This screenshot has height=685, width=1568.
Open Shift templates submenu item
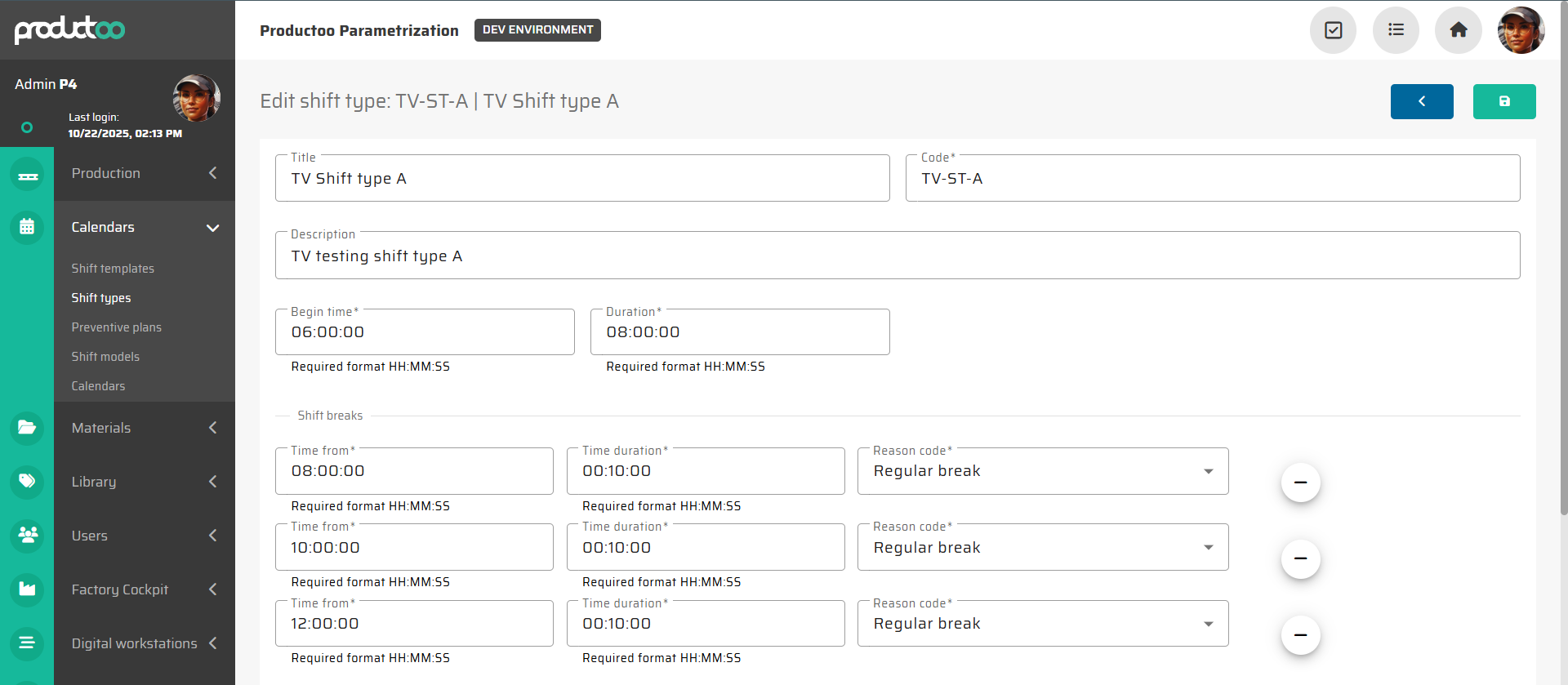coord(113,269)
